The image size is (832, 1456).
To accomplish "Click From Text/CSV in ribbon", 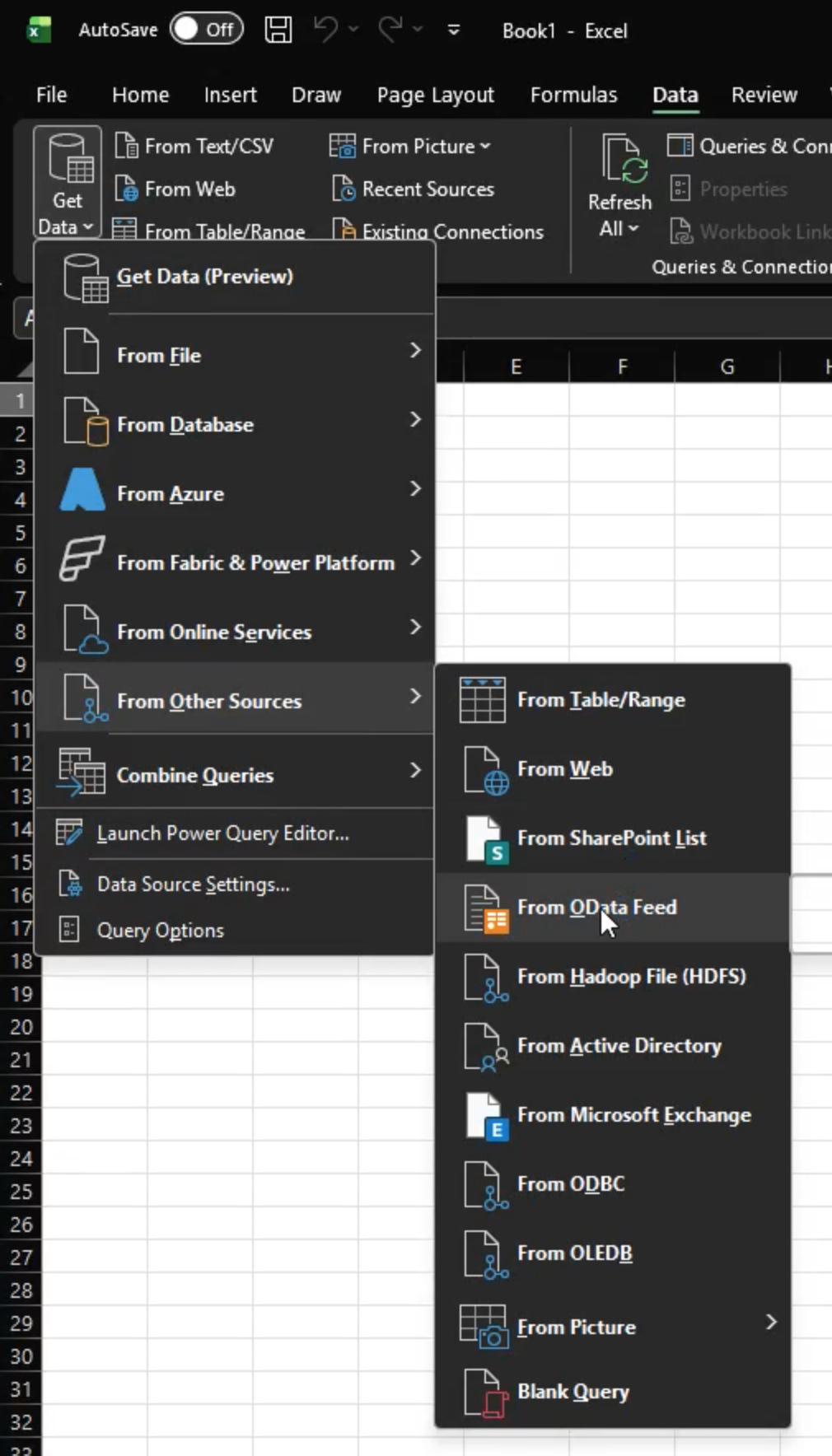I will [x=194, y=146].
